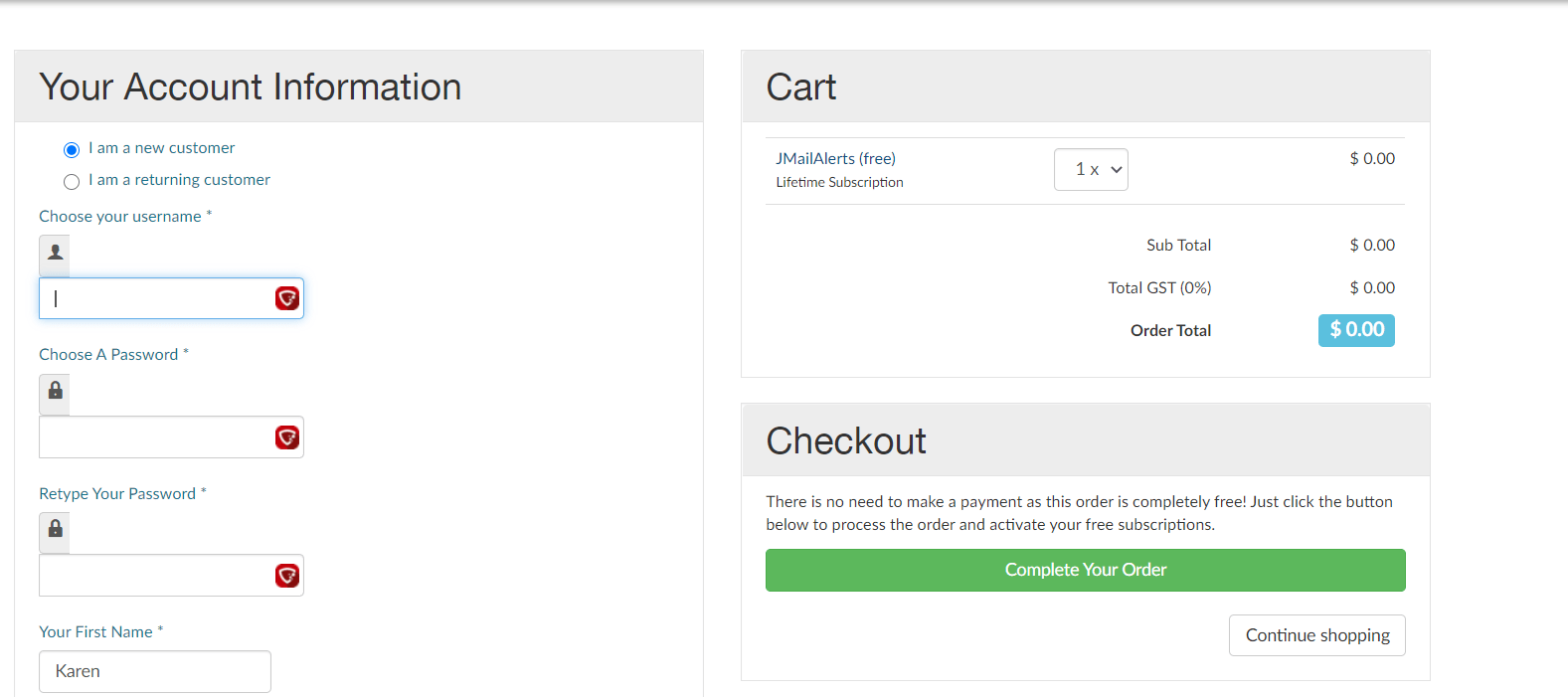The height and width of the screenshot is (697, 1568).
Task: Click the Complete Your Order button
Action: (1086, 570)
